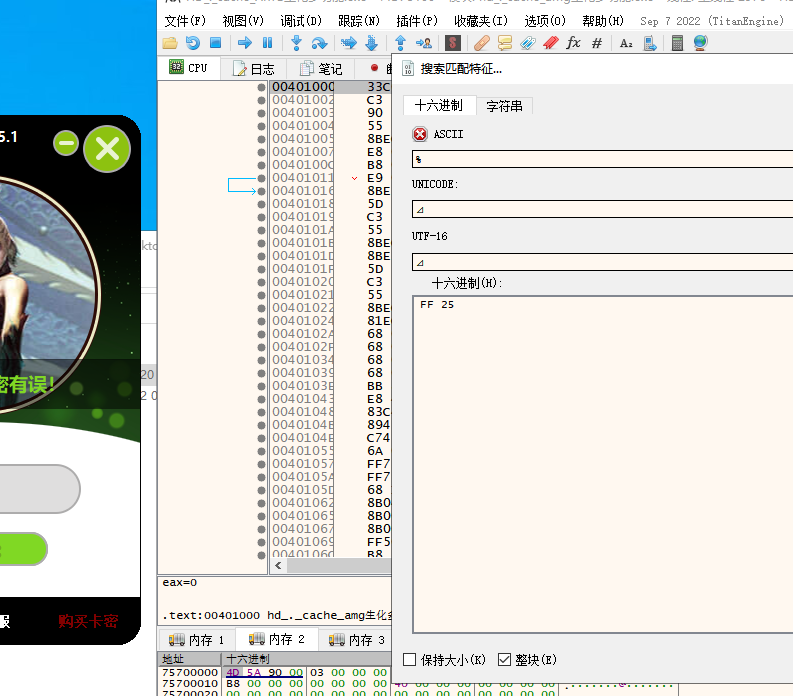This screenshot has height=696, width=793.
Task: Open the 调试(D) menu
Action: coord(301,21)
